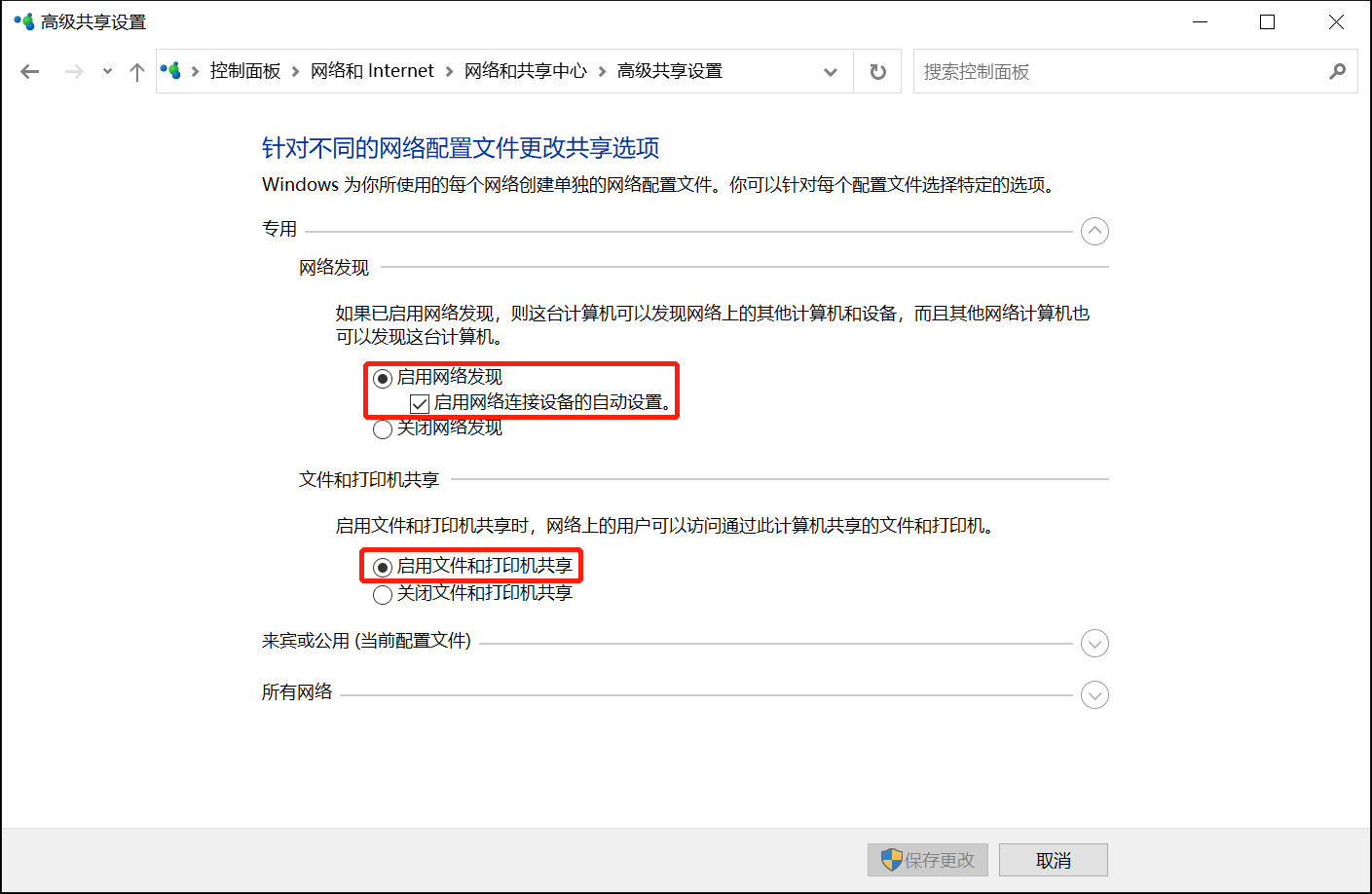Viewport: 1372px width, 894px height.
Task: Close the 高级共享设置 window
Action: pos(1336,21)
